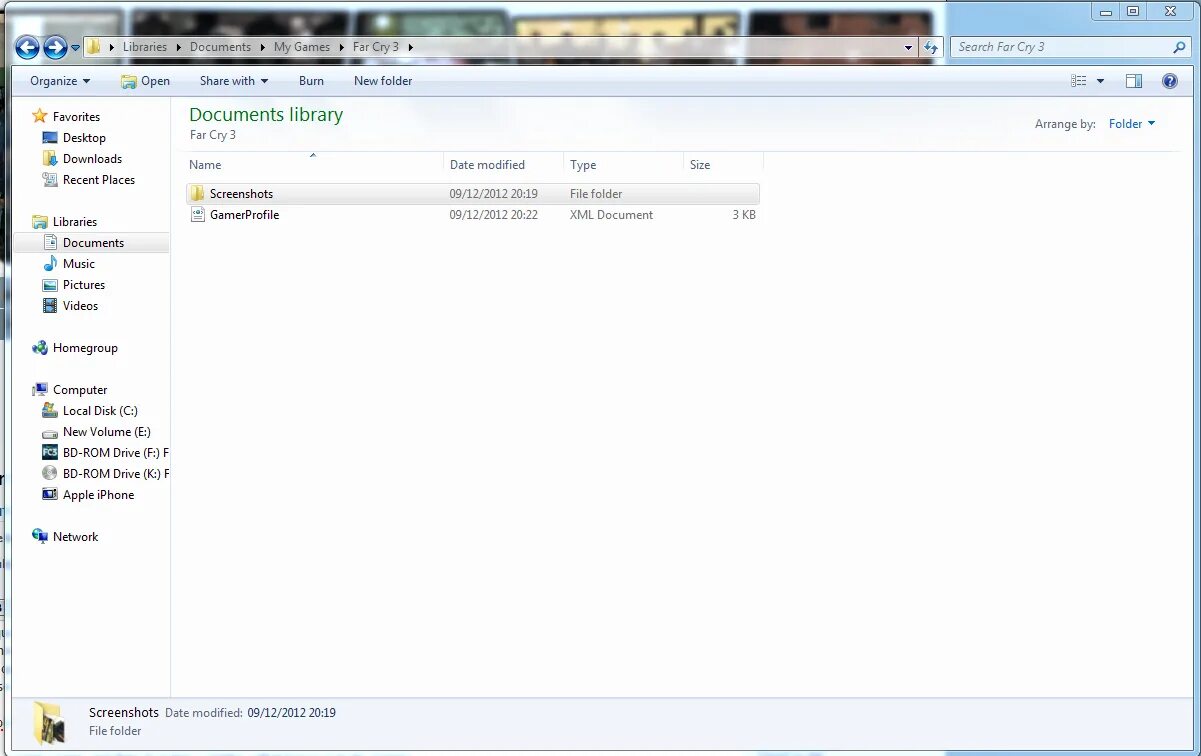Screen dimensions: 1201x756
Task: Open the Organize menu
Action: point(60,81)
